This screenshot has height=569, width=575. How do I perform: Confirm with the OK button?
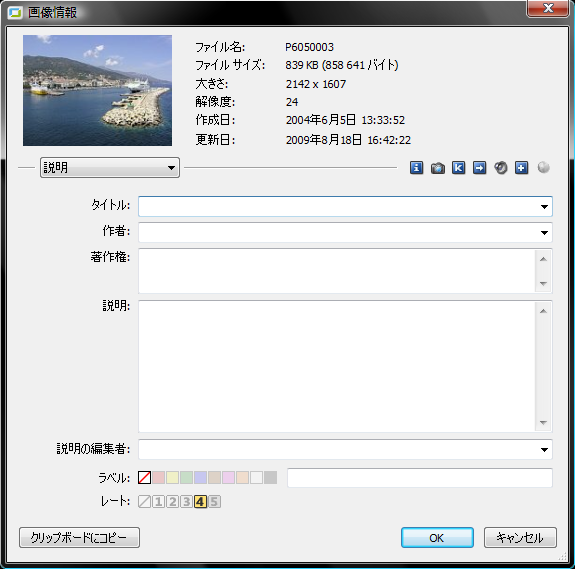(437, 537)
